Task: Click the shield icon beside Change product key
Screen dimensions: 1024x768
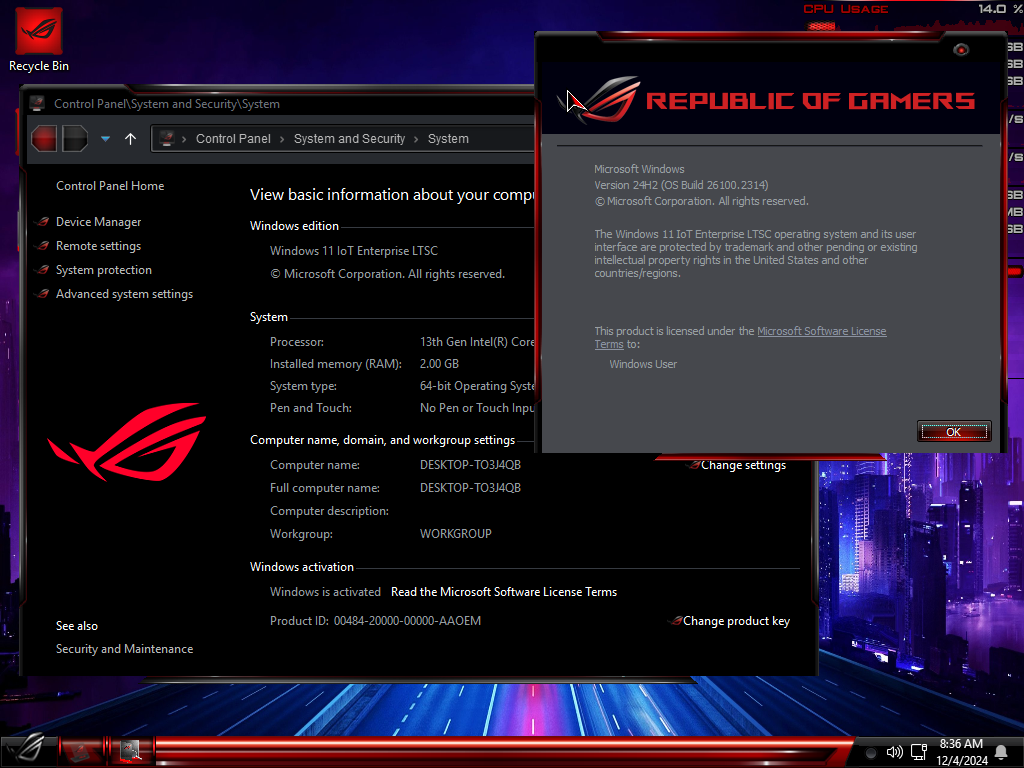Action: [675, 620]
